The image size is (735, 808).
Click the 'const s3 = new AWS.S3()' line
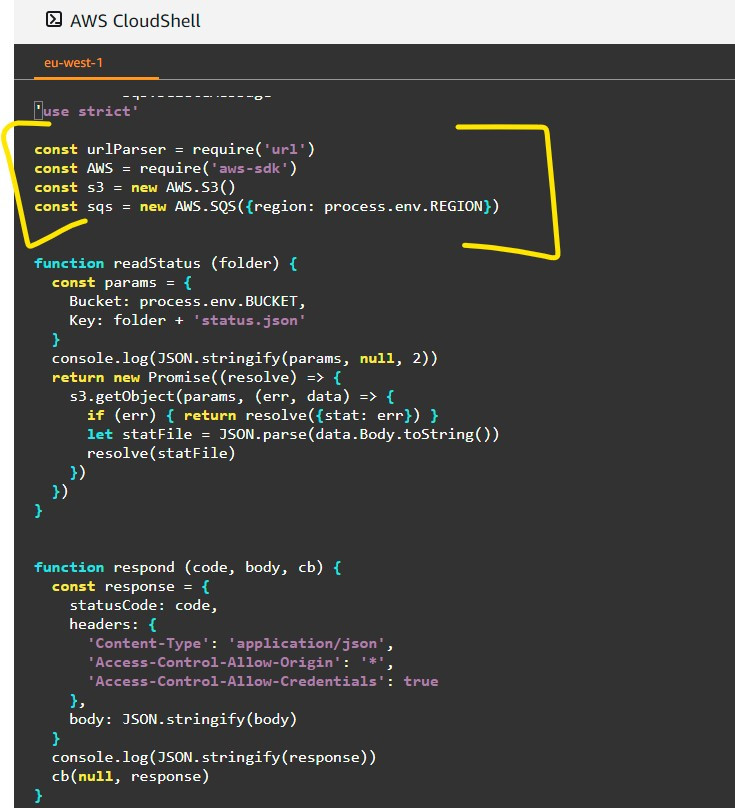(135, 188)
